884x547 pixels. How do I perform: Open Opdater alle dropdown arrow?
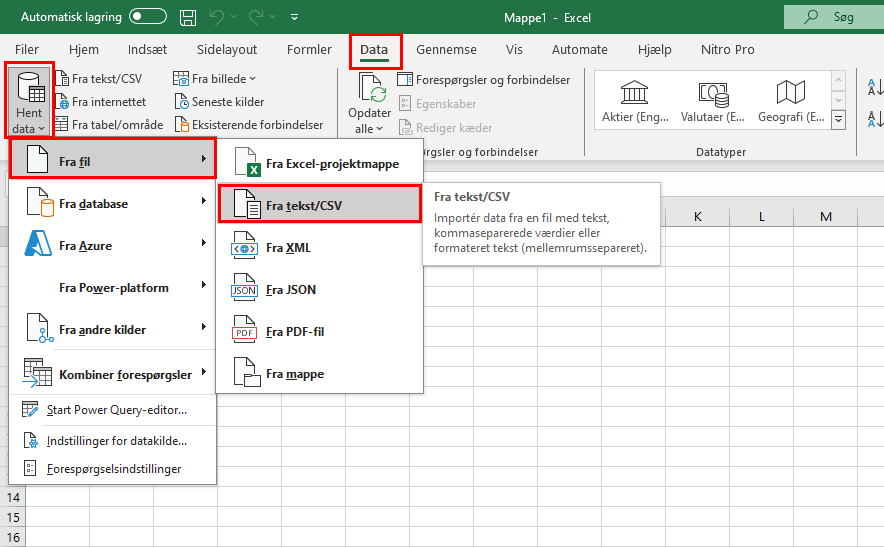(379, 129)
